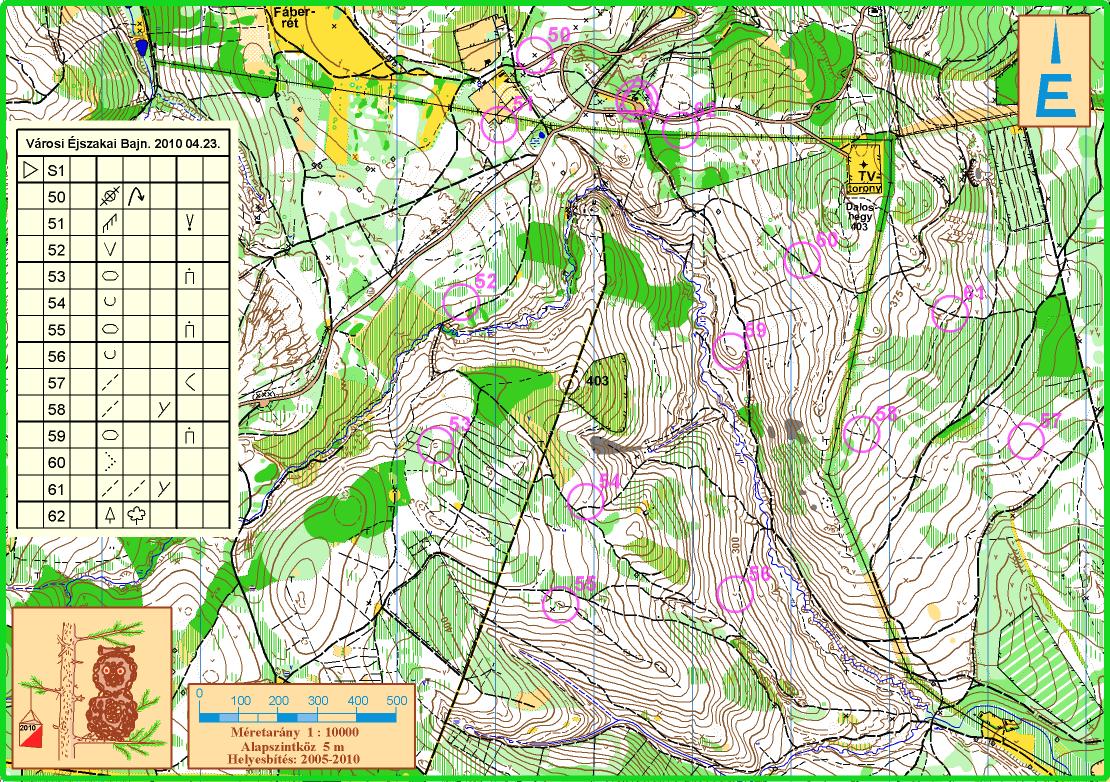1110x782 pixels.
Task: Click the '500' mark on the scale bar
Action: click(x=396, y=700)
